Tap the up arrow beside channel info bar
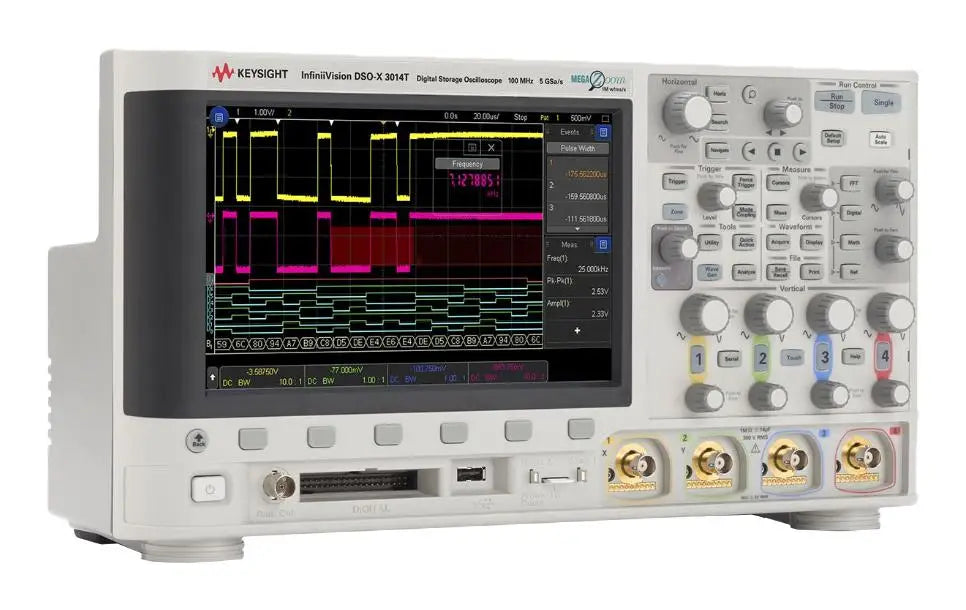This screenshot has height=610, width=966. coord(213,377)
